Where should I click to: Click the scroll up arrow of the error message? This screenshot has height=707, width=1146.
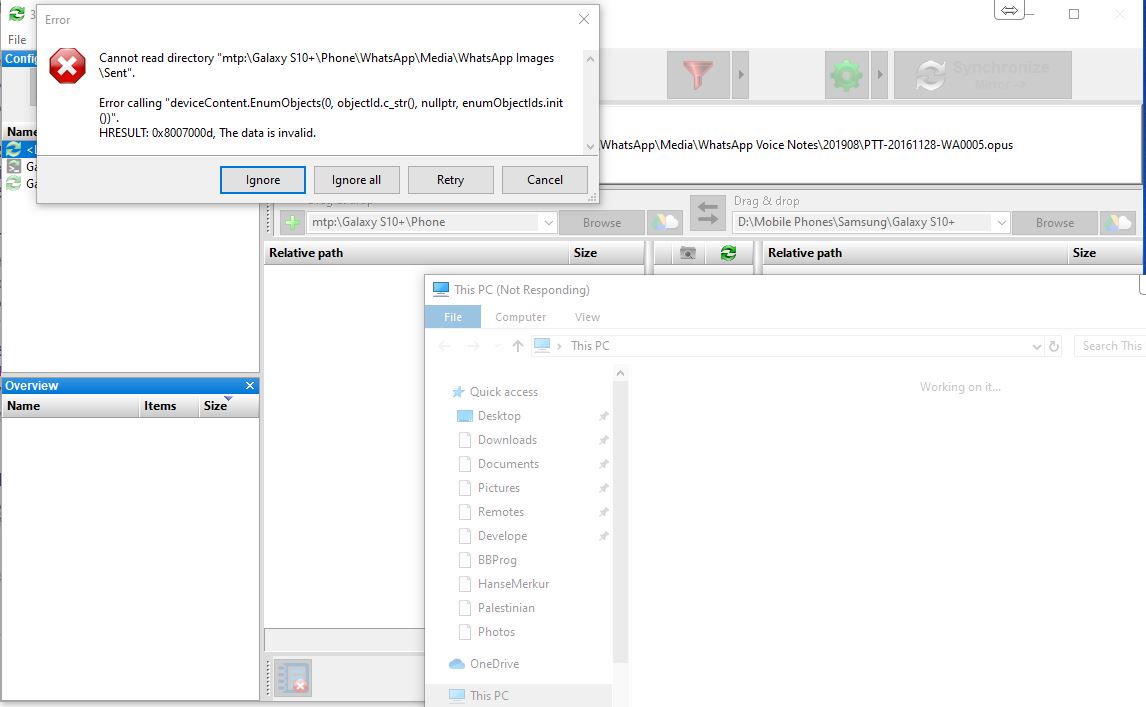pos(591,58)
